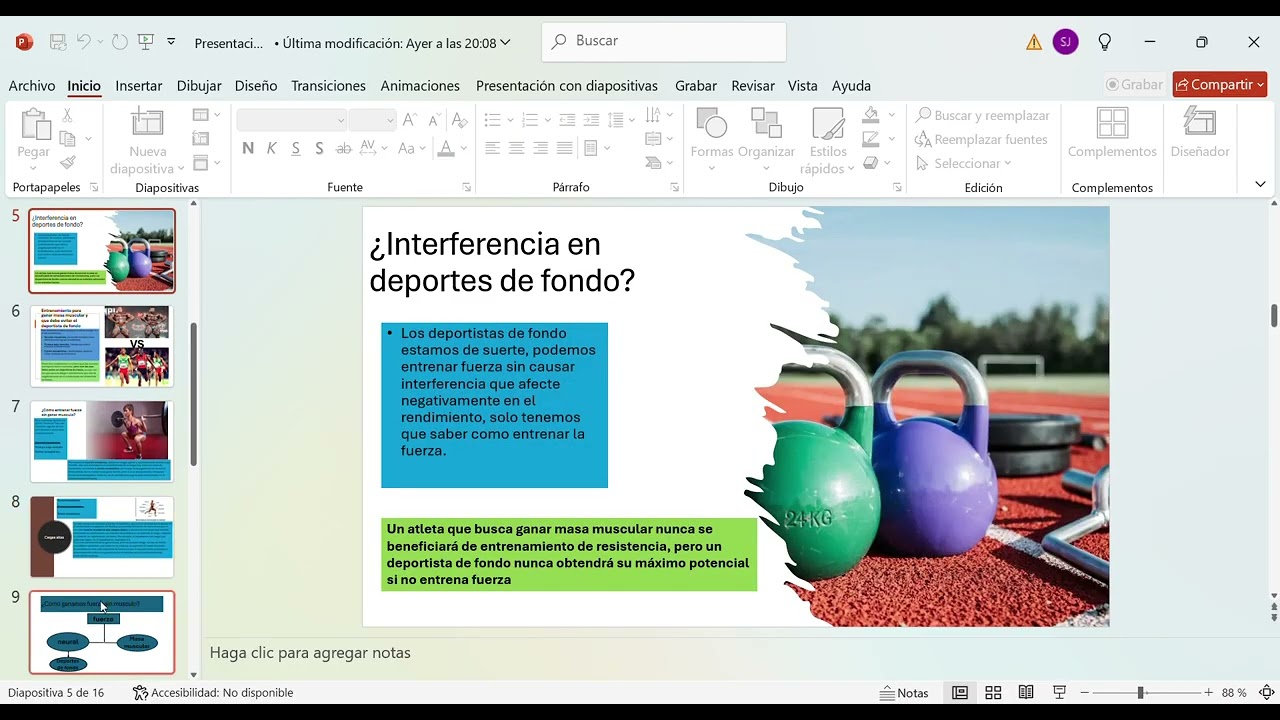Toggle center text alignment
Screen dimensions: 1280x720
[x=516, y=148]
